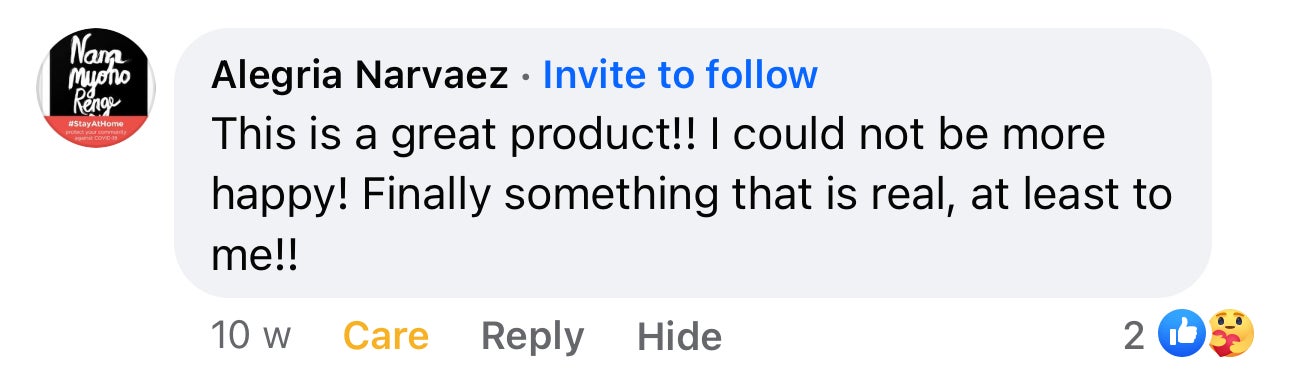The image size is (1290, 384).
Task: Click the Nam Myoho Renge avatar lettering
Action: 96,70
